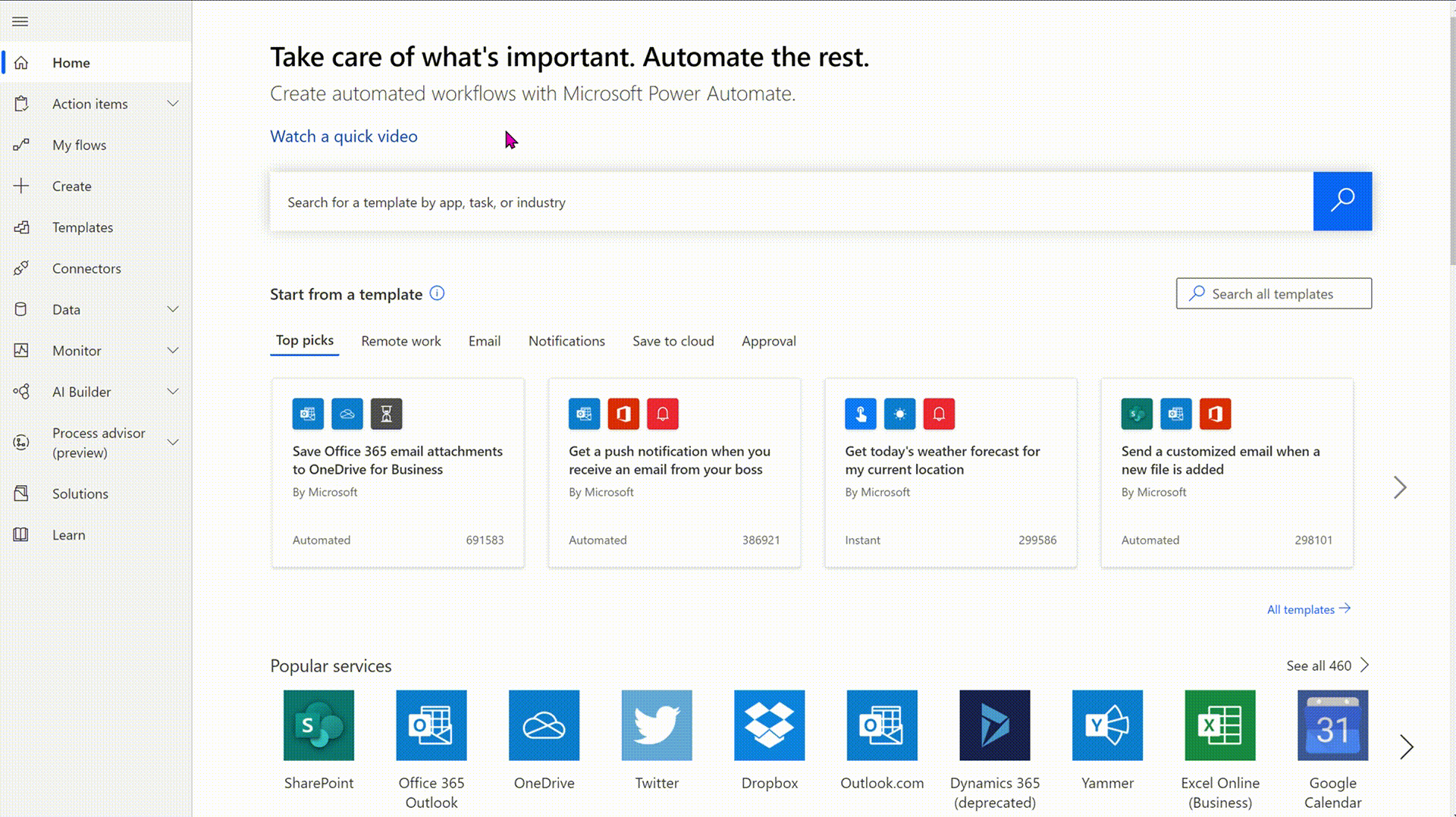This screenshot has width=1456, height=817.
Task: Click the See all 460 link
Action: pyautogui.click(x=1319, y=665)
